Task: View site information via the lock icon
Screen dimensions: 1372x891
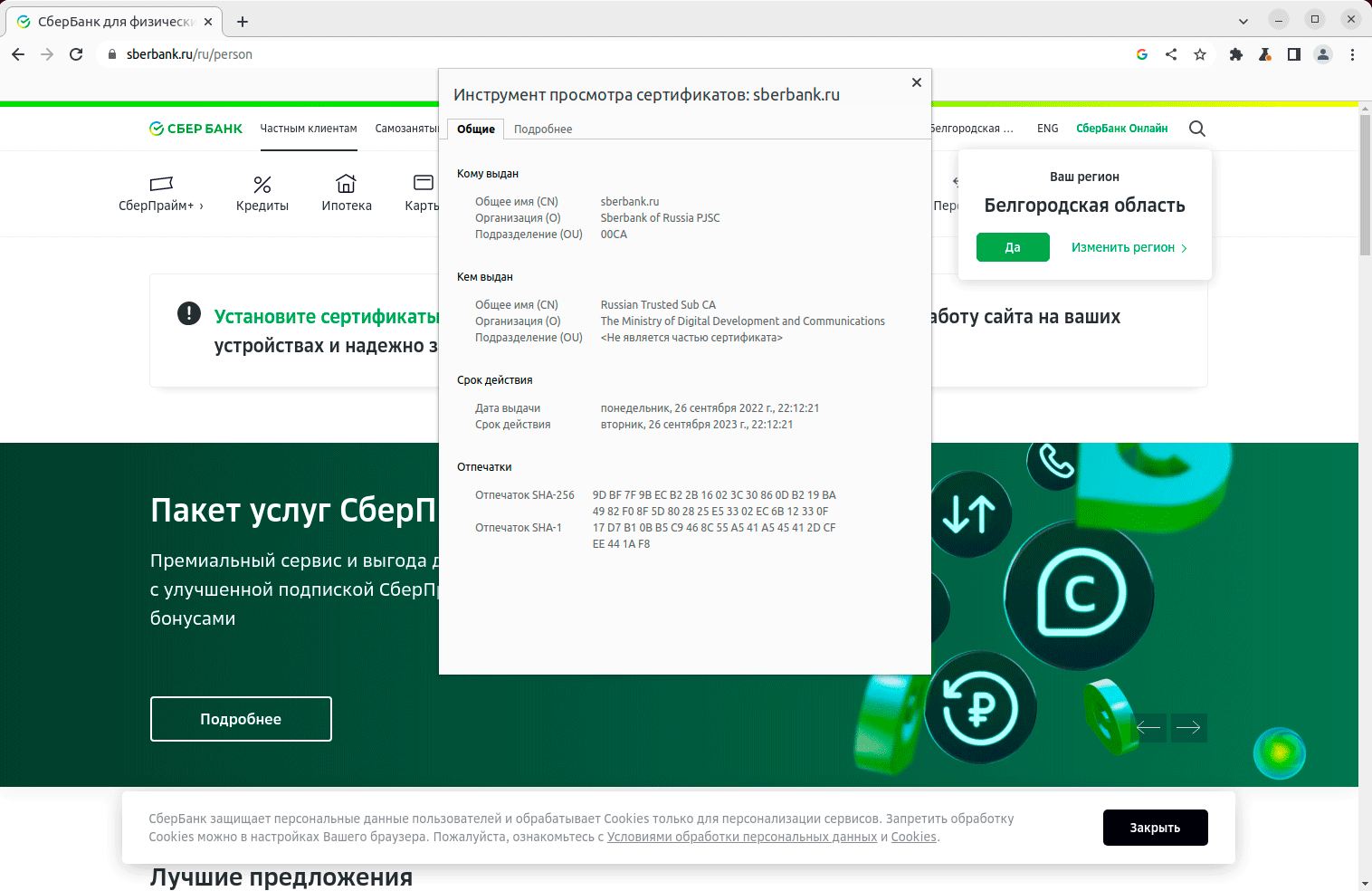Action: pyautogui.click(x=112, y=54)
